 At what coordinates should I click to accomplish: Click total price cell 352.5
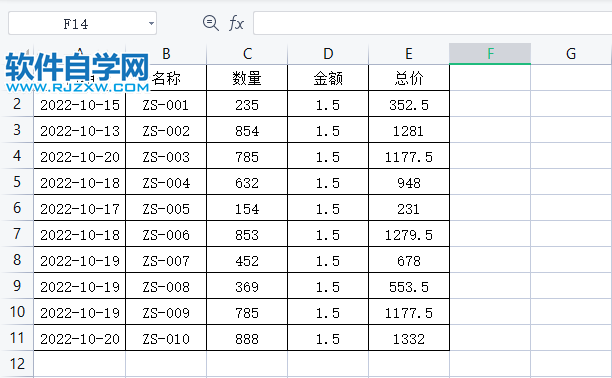pos(409,105)
